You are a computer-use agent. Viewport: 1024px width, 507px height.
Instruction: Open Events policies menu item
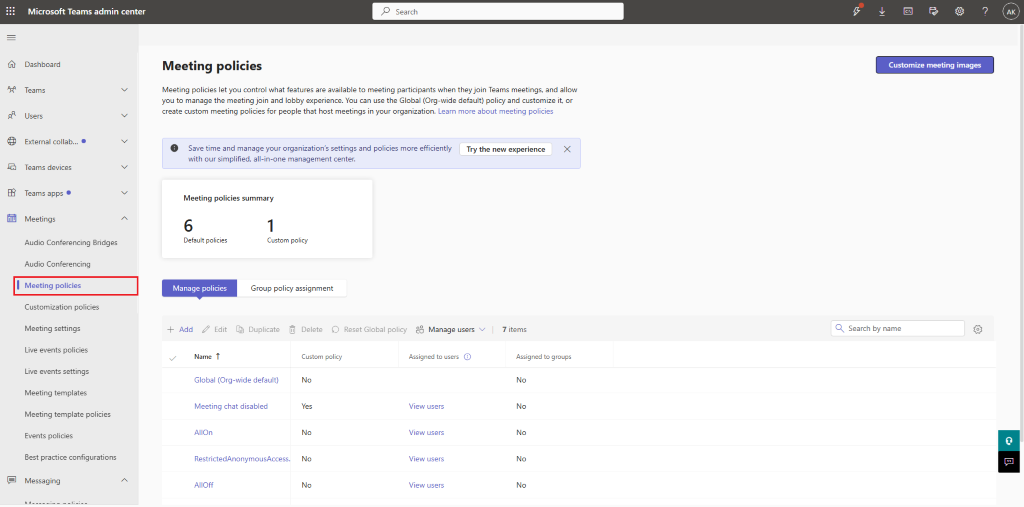48,436
